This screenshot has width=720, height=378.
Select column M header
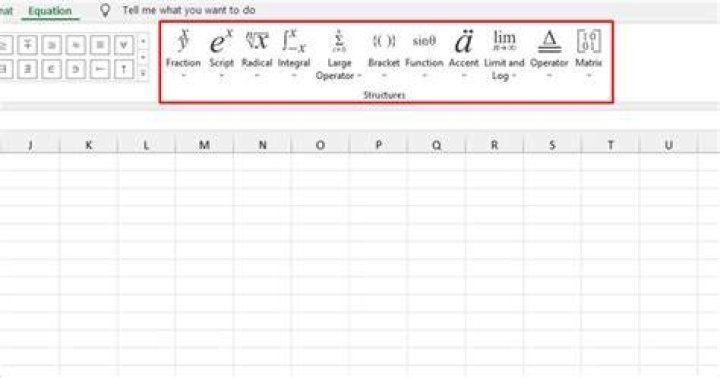pos(204,145)
